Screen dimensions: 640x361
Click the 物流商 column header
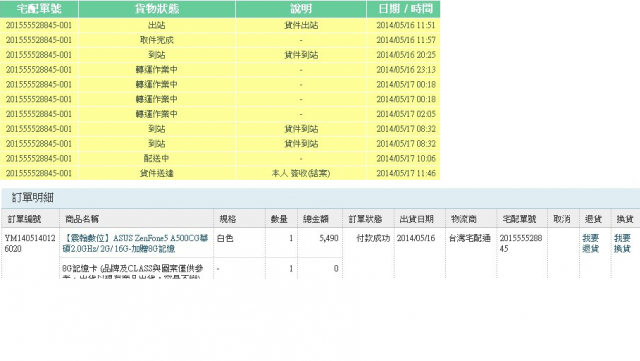pyautogui.click(x=464, y=219)
